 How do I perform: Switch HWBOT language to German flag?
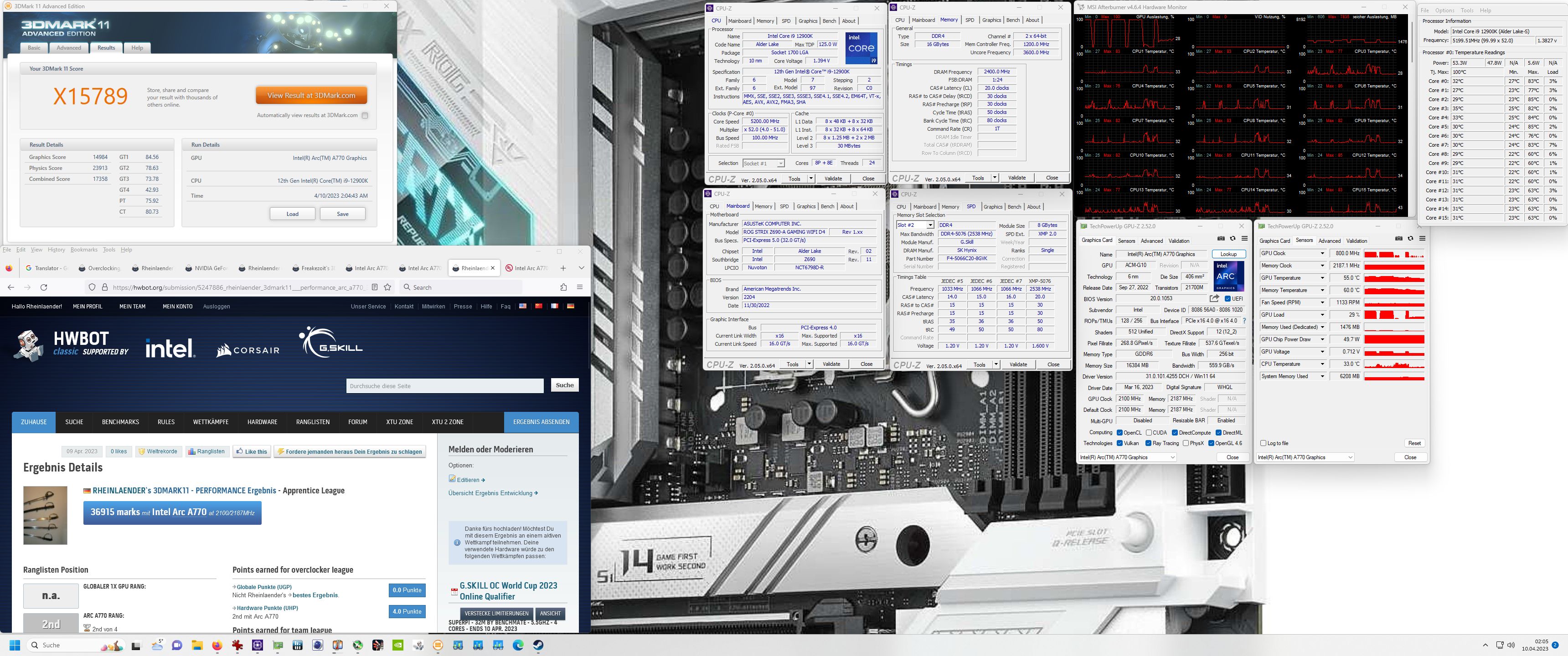click(x=570, y=306)
